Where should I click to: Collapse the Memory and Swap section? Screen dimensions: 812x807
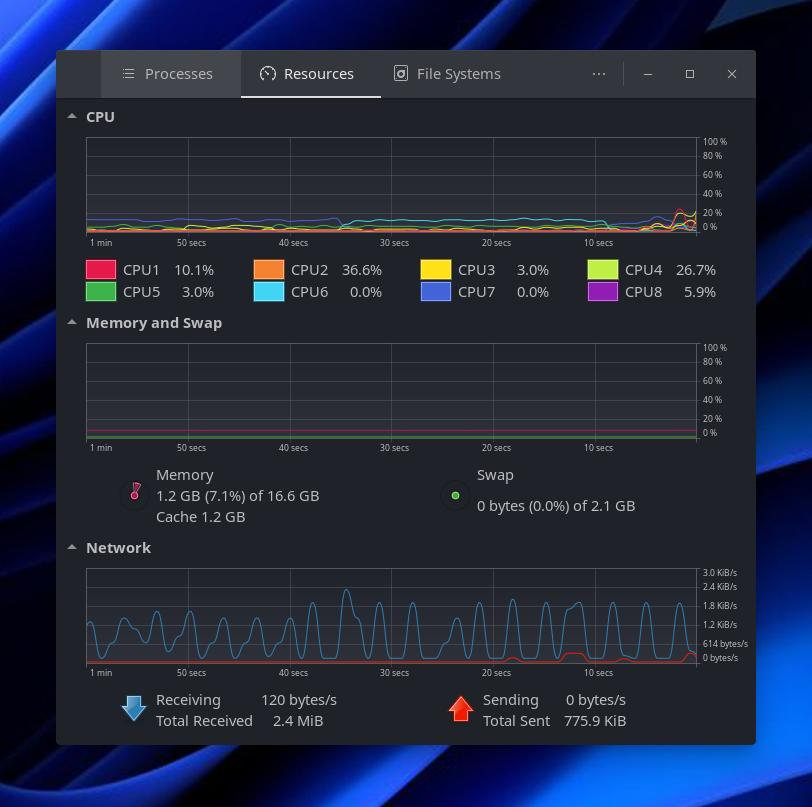(72, 323)
